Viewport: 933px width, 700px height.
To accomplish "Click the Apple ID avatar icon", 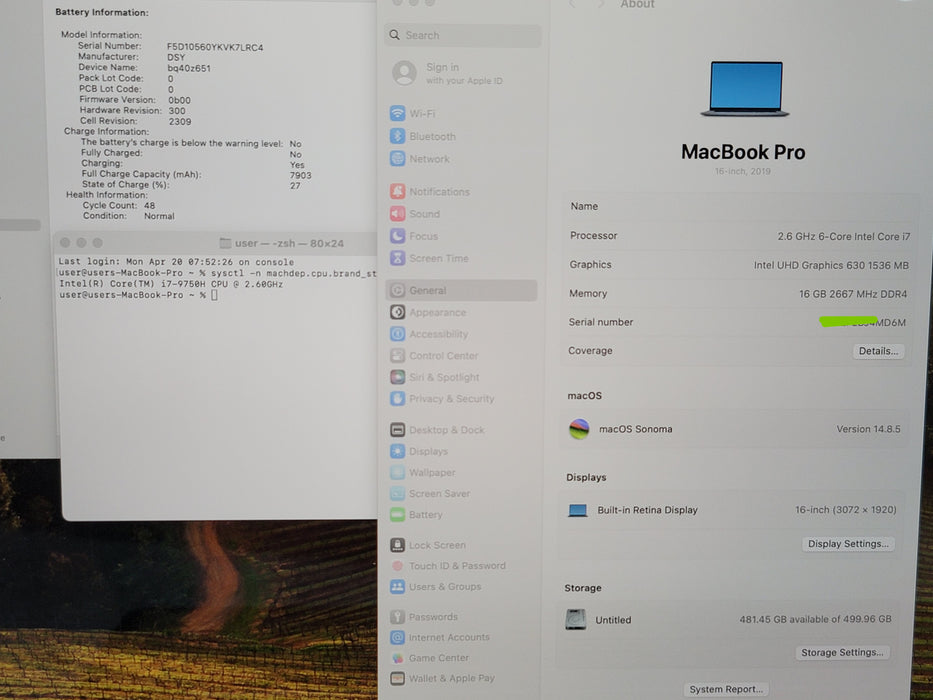I will pyautogui.click(x=405, y=73).
